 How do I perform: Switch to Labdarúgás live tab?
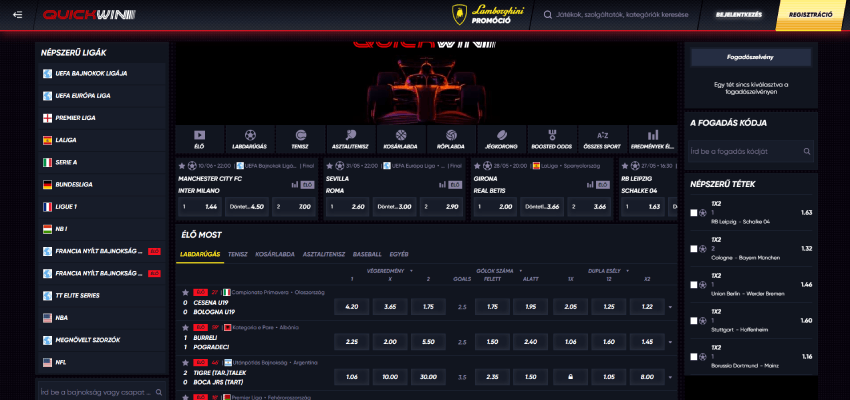[x=200, y=254]
